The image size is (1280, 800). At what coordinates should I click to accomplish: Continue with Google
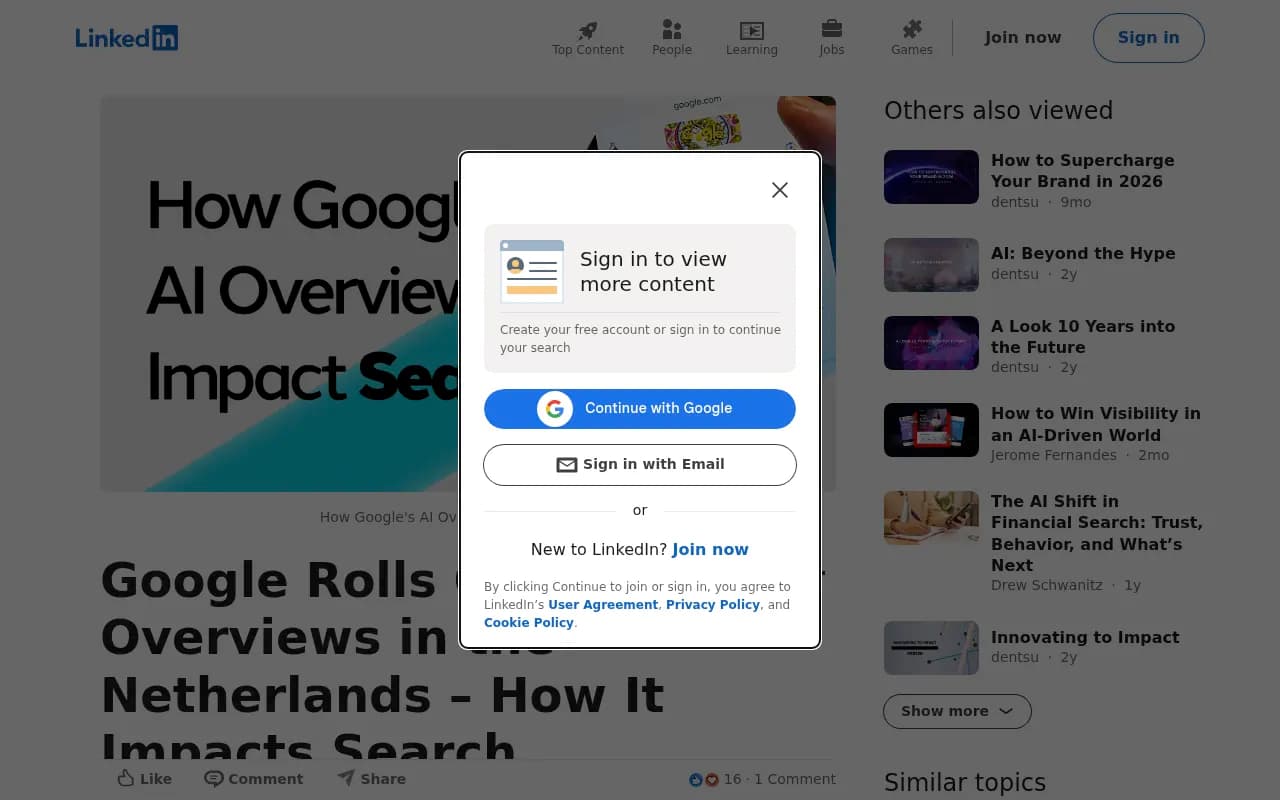coord(640,409)
